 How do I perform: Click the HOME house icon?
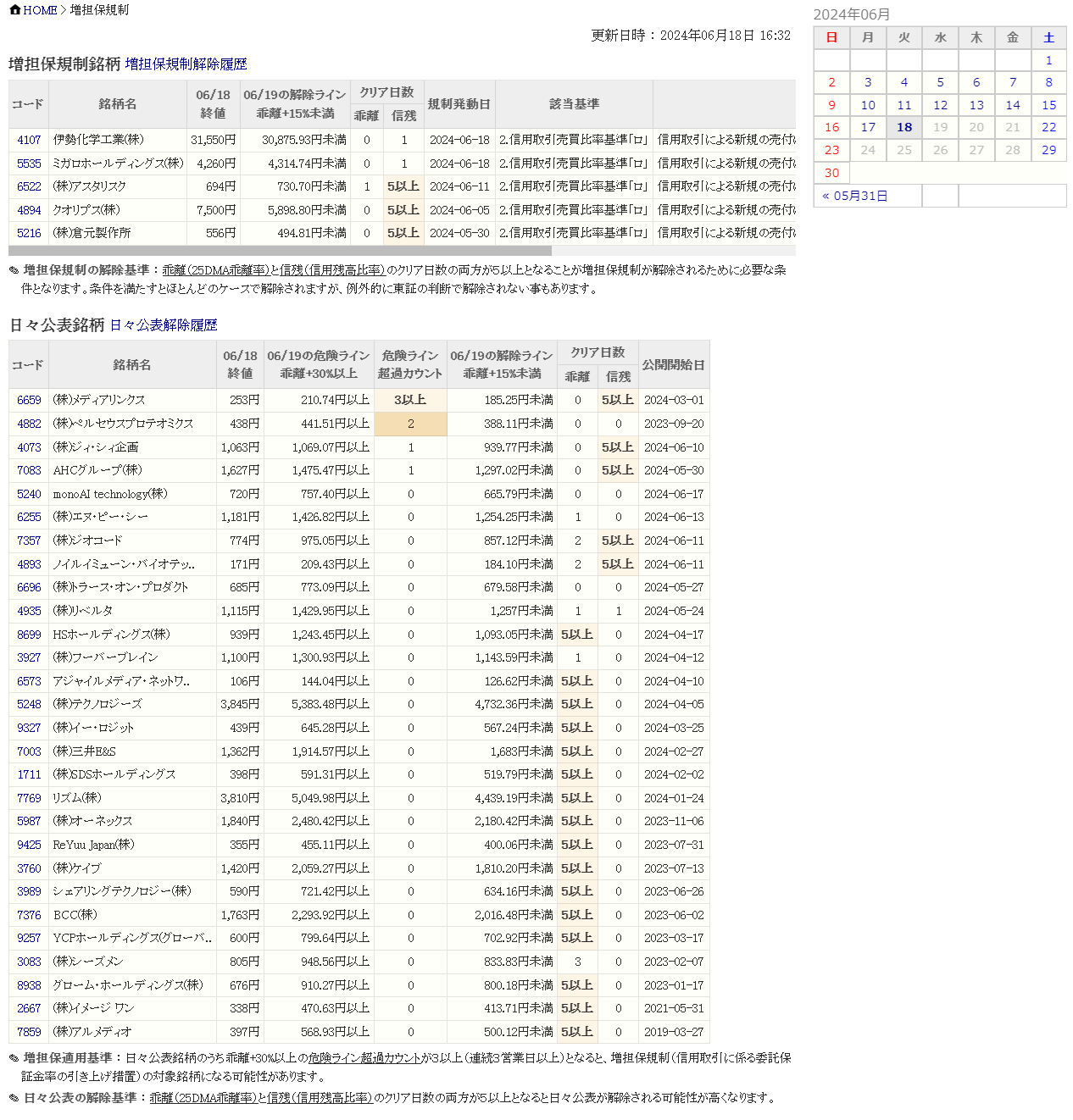(15, 10)
